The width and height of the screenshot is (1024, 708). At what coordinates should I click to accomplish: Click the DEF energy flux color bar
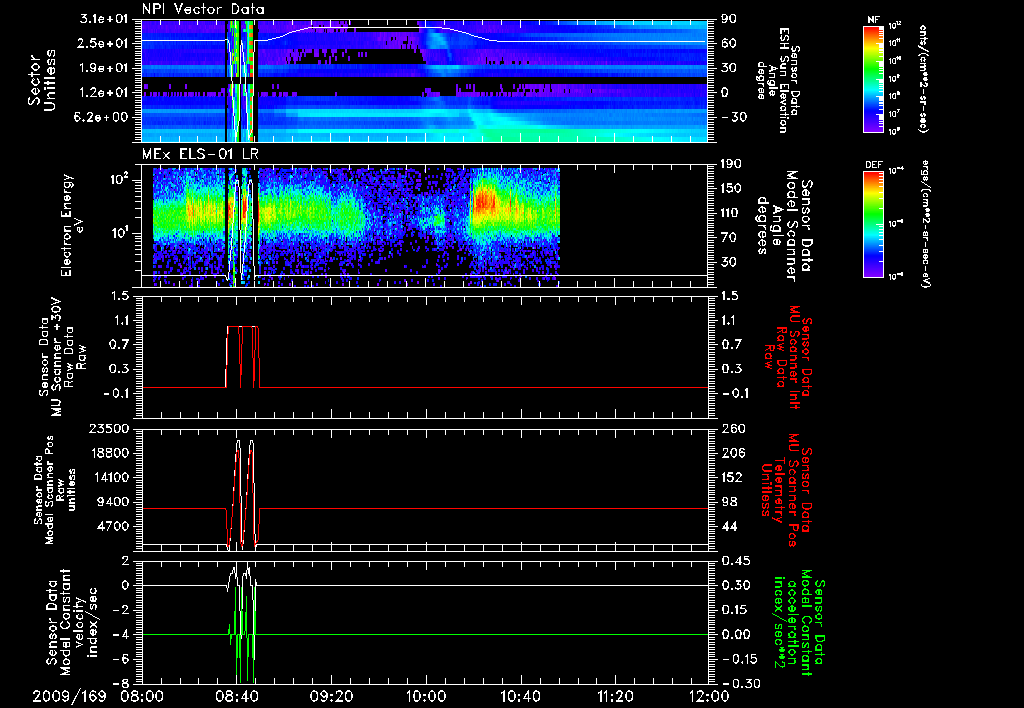point(873,224)
